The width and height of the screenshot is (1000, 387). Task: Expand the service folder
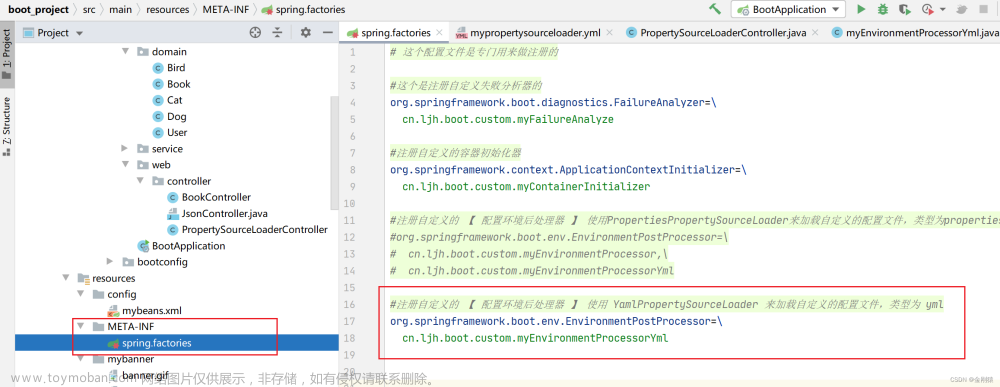pyautogui.click(x=125, y=149)
